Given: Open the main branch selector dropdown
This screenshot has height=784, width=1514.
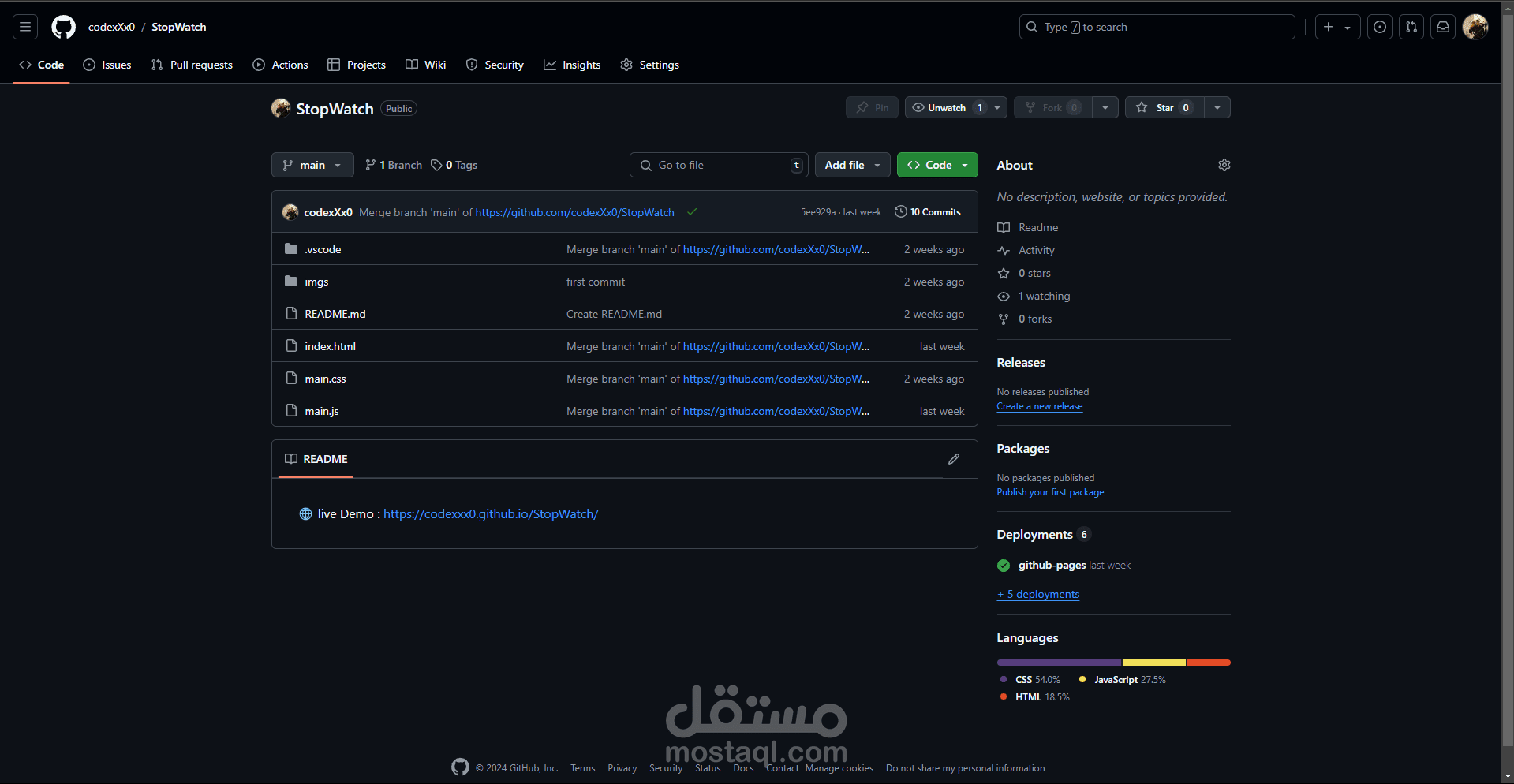Looking at the screenshot, I should [312, 165].
